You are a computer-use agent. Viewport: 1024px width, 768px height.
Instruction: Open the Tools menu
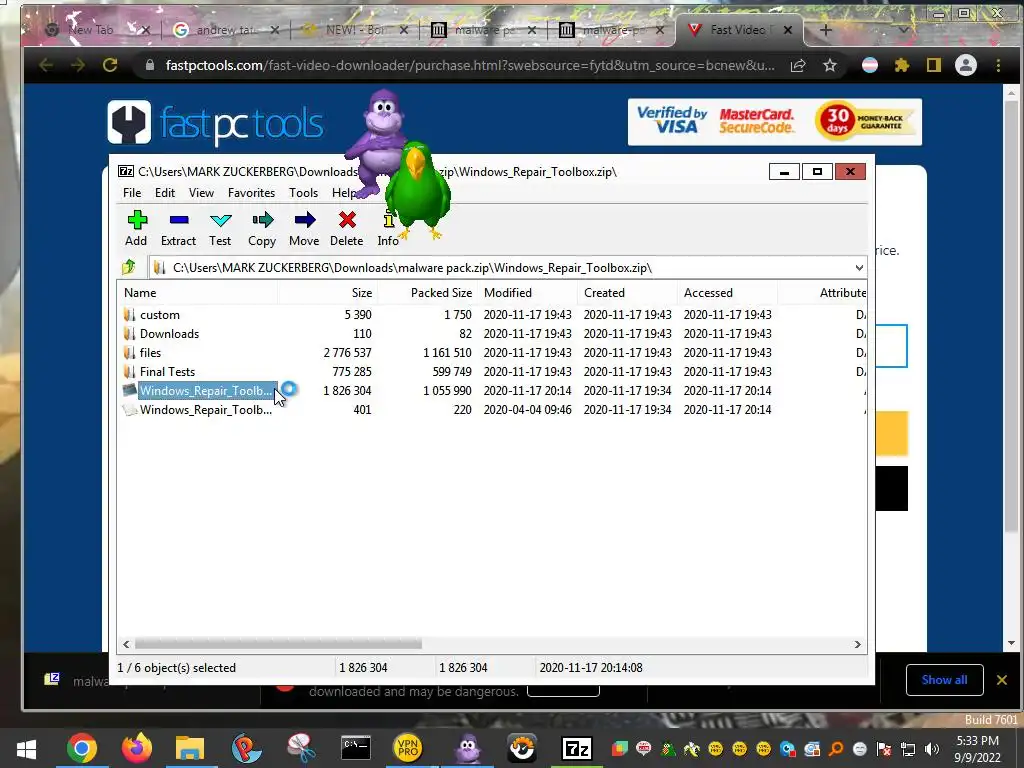(304, 193)
